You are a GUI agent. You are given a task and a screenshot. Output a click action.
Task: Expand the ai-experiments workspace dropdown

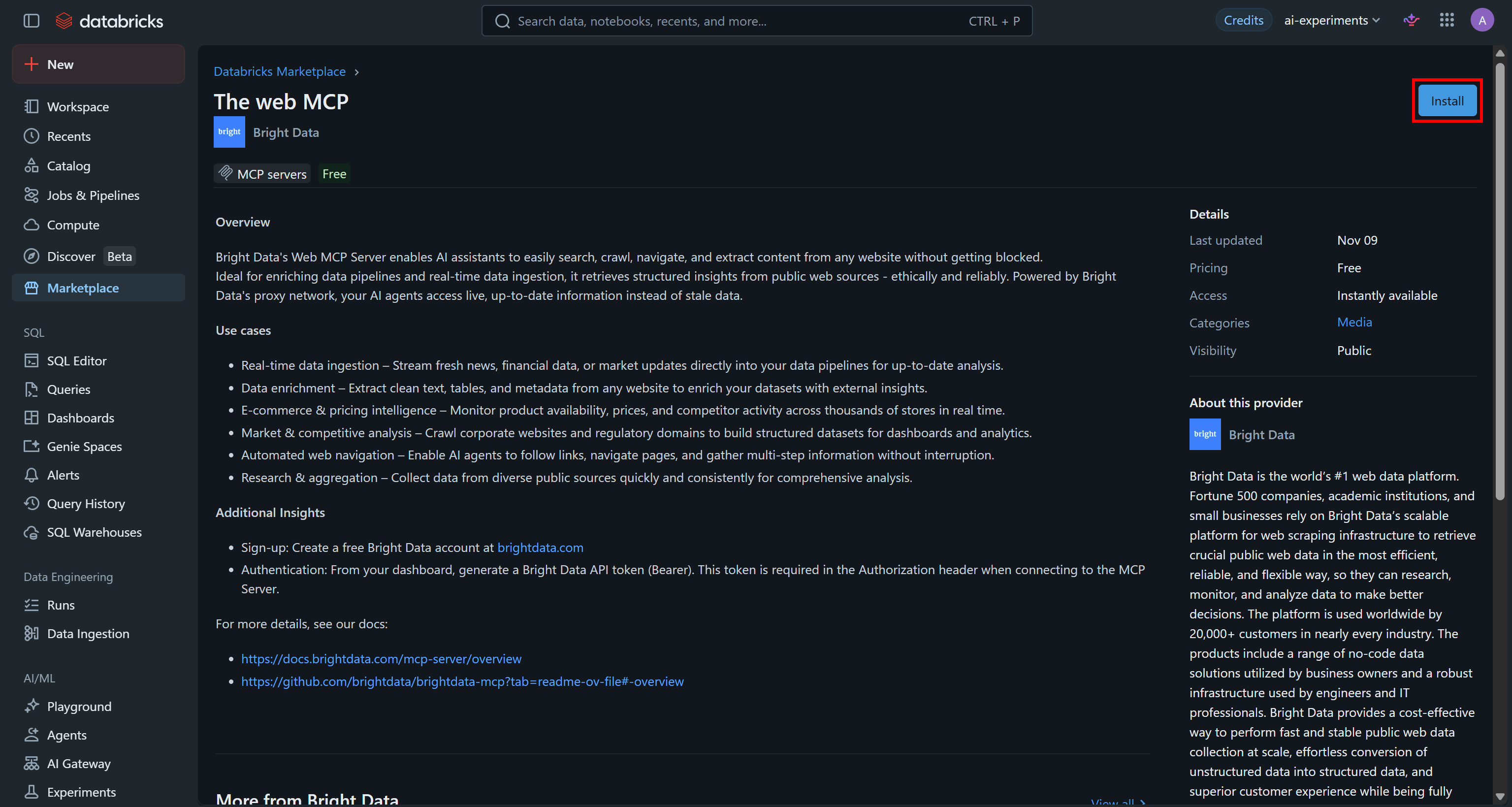1332,21
